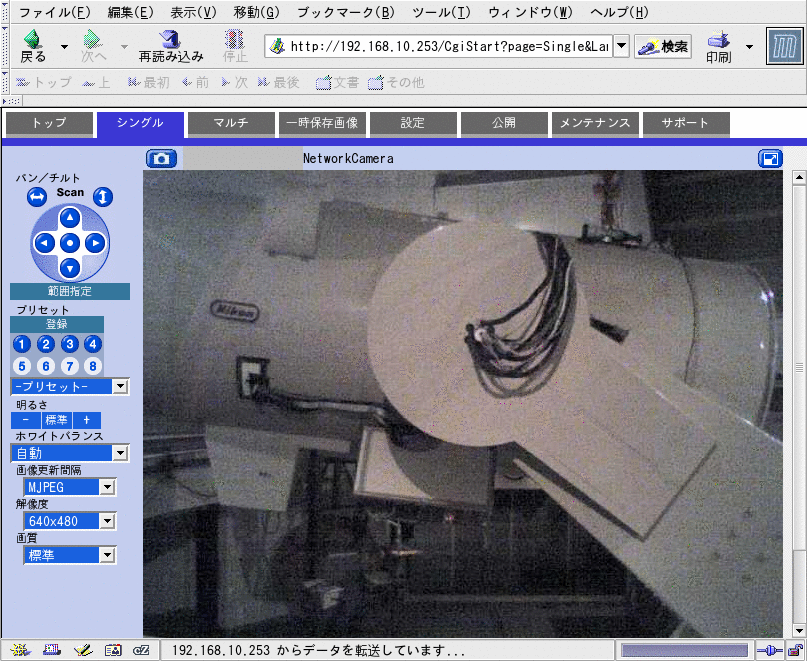Open the ブックマーク menu
Screen dimensions: 807x661
pyautogui.click(x=345, y=13)
